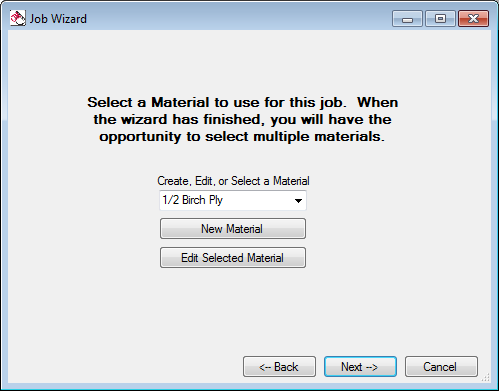Viewport: 499px width, 391px height.
Task: Click heading line 'opportunity to select multiple materials'
Action: (242, 137)
